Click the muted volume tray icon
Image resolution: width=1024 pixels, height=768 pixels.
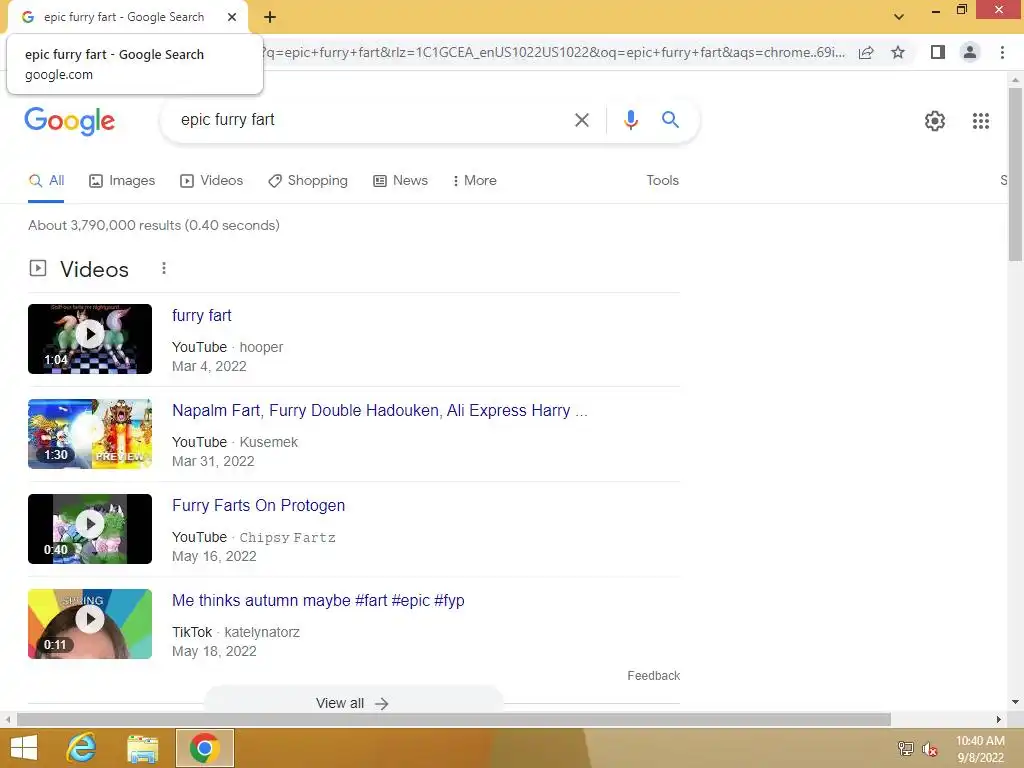[x=929, y=749]
